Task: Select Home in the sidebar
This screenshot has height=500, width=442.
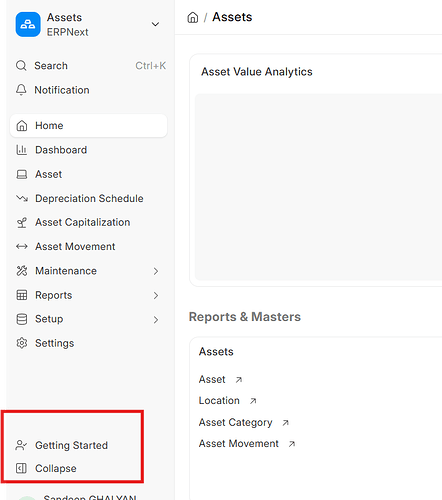Action: (x=88, y=126)
